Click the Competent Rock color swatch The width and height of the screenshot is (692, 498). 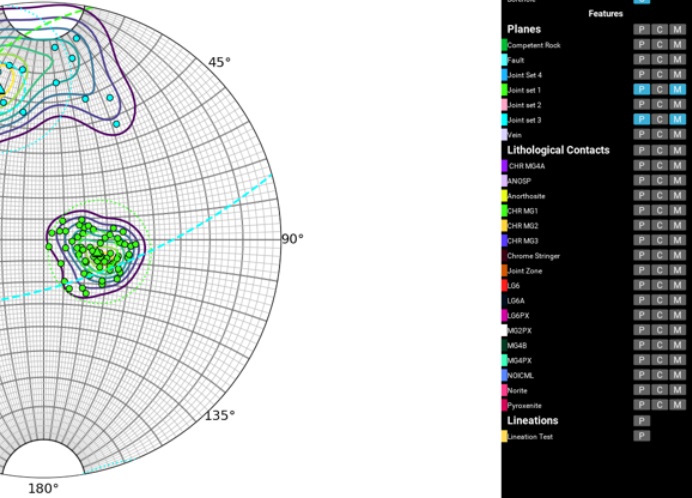[504, 45]
